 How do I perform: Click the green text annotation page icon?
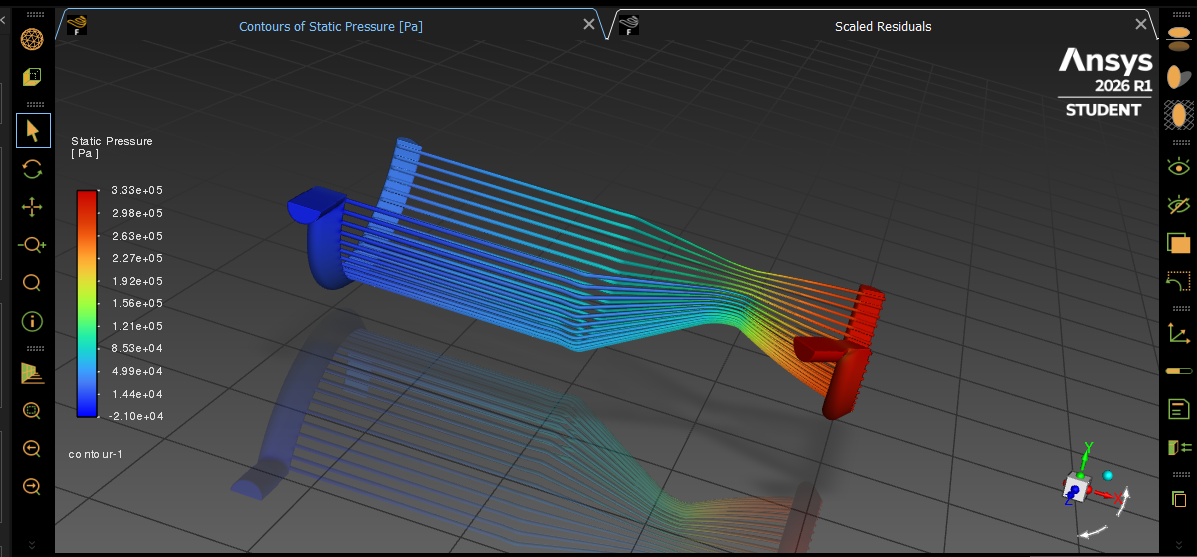coord(1179,409)
